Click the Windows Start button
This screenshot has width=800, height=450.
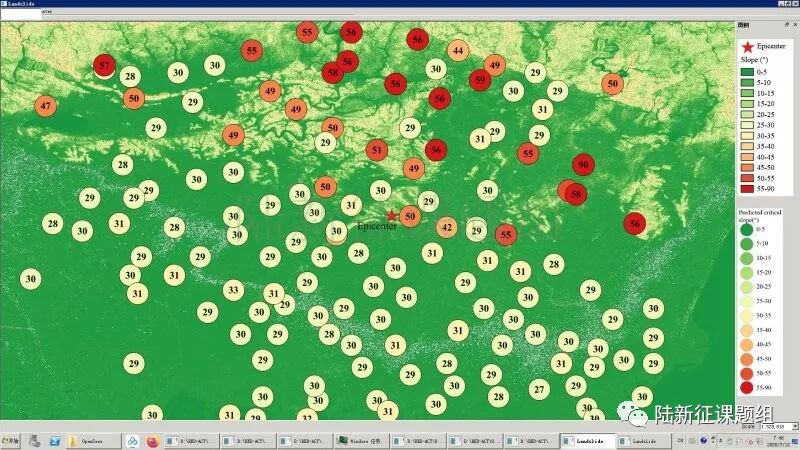10,440
